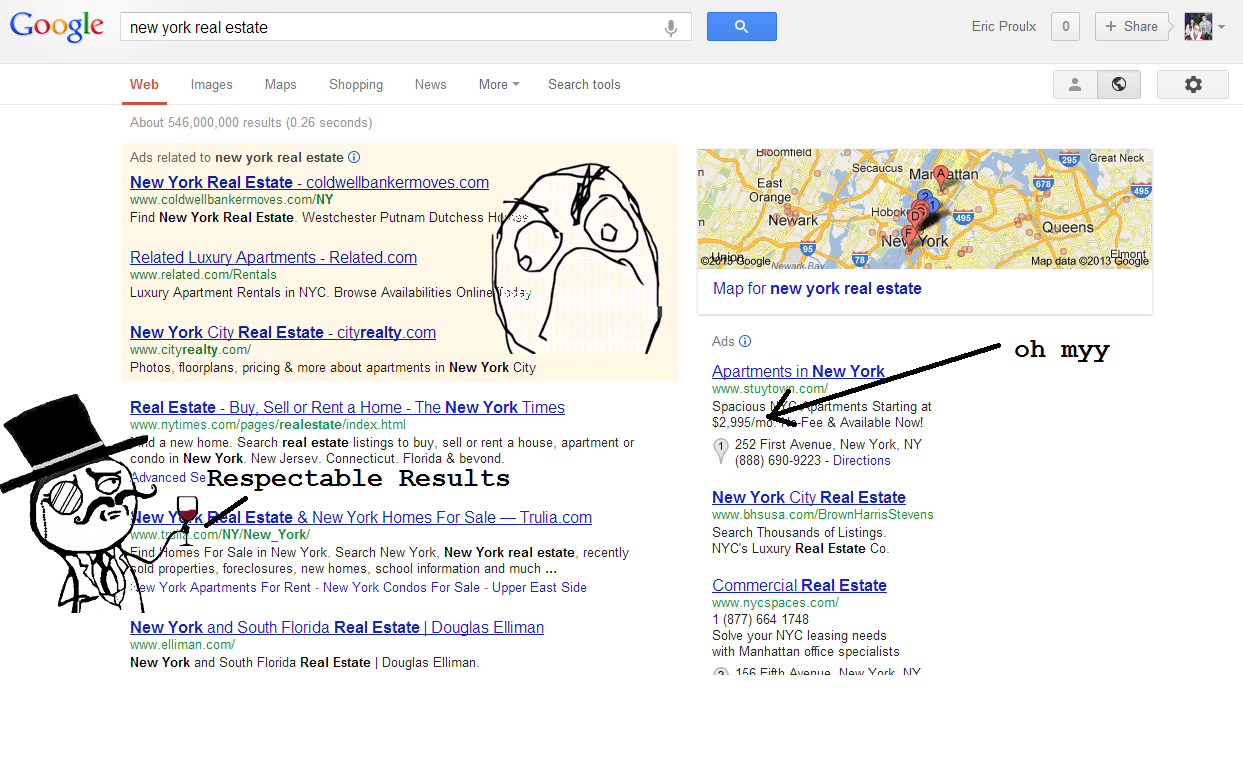
Task: Open Apartments in New York ad
Action: (798, 371)
